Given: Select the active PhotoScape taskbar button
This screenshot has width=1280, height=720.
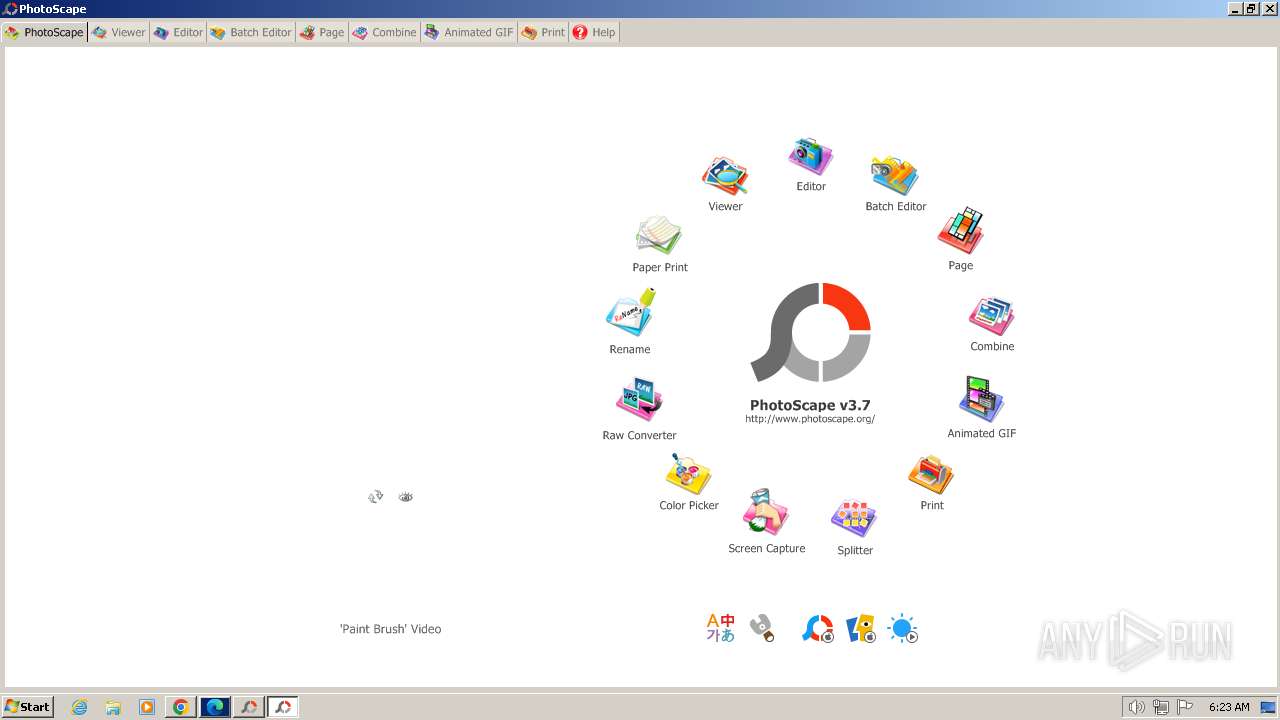Looking at the screenshot, I should tap(283, 707).
